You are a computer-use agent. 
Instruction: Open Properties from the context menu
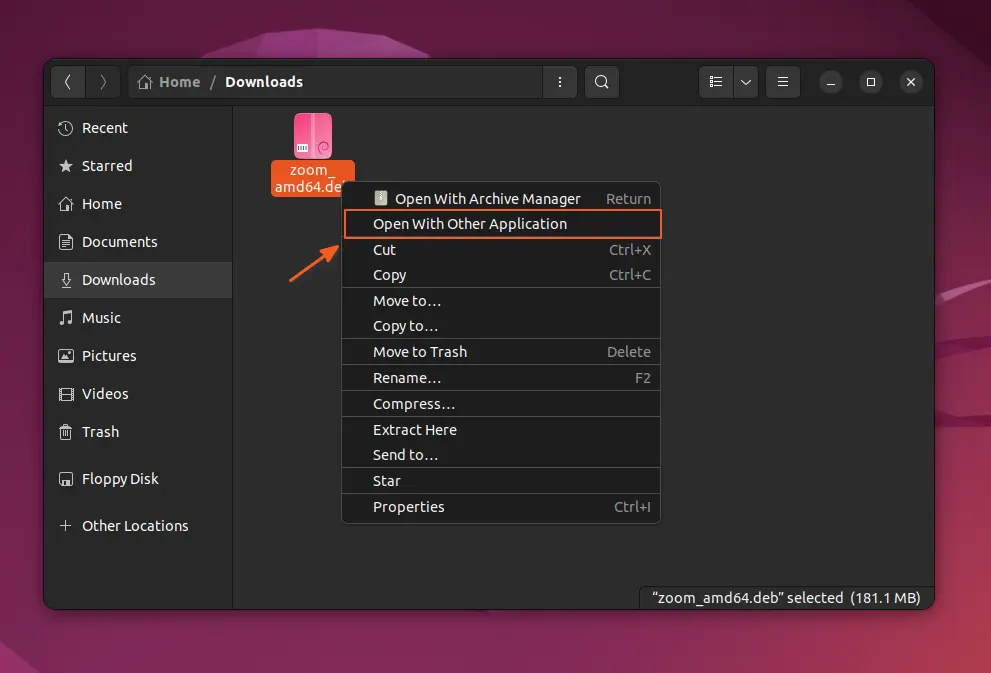[408, 507]
